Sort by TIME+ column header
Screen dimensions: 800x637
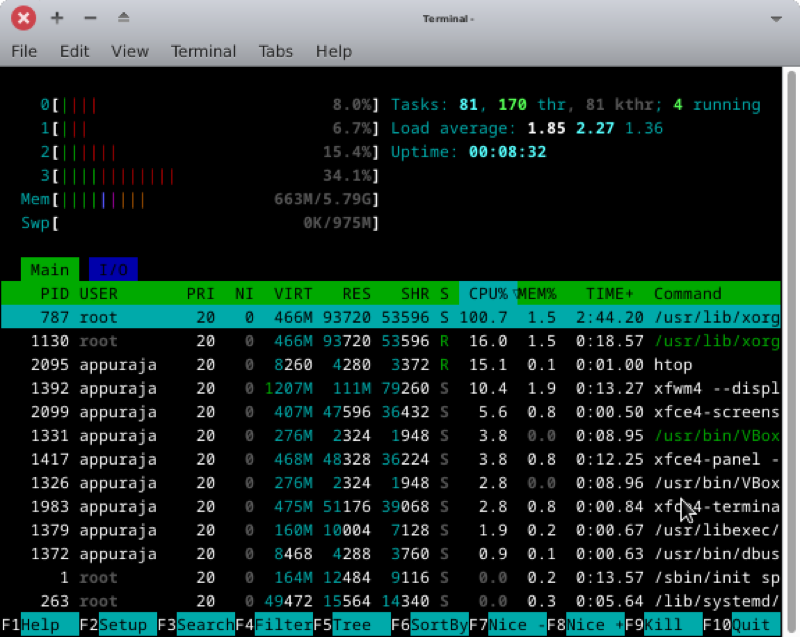point(610,294)
